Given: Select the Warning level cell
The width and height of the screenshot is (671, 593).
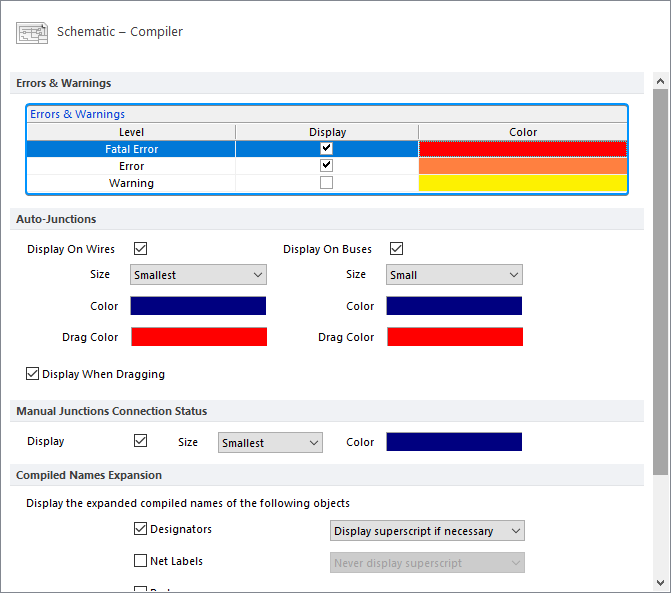Looking at the screenshot, I should pyautogui.click(x=131, y=183).
